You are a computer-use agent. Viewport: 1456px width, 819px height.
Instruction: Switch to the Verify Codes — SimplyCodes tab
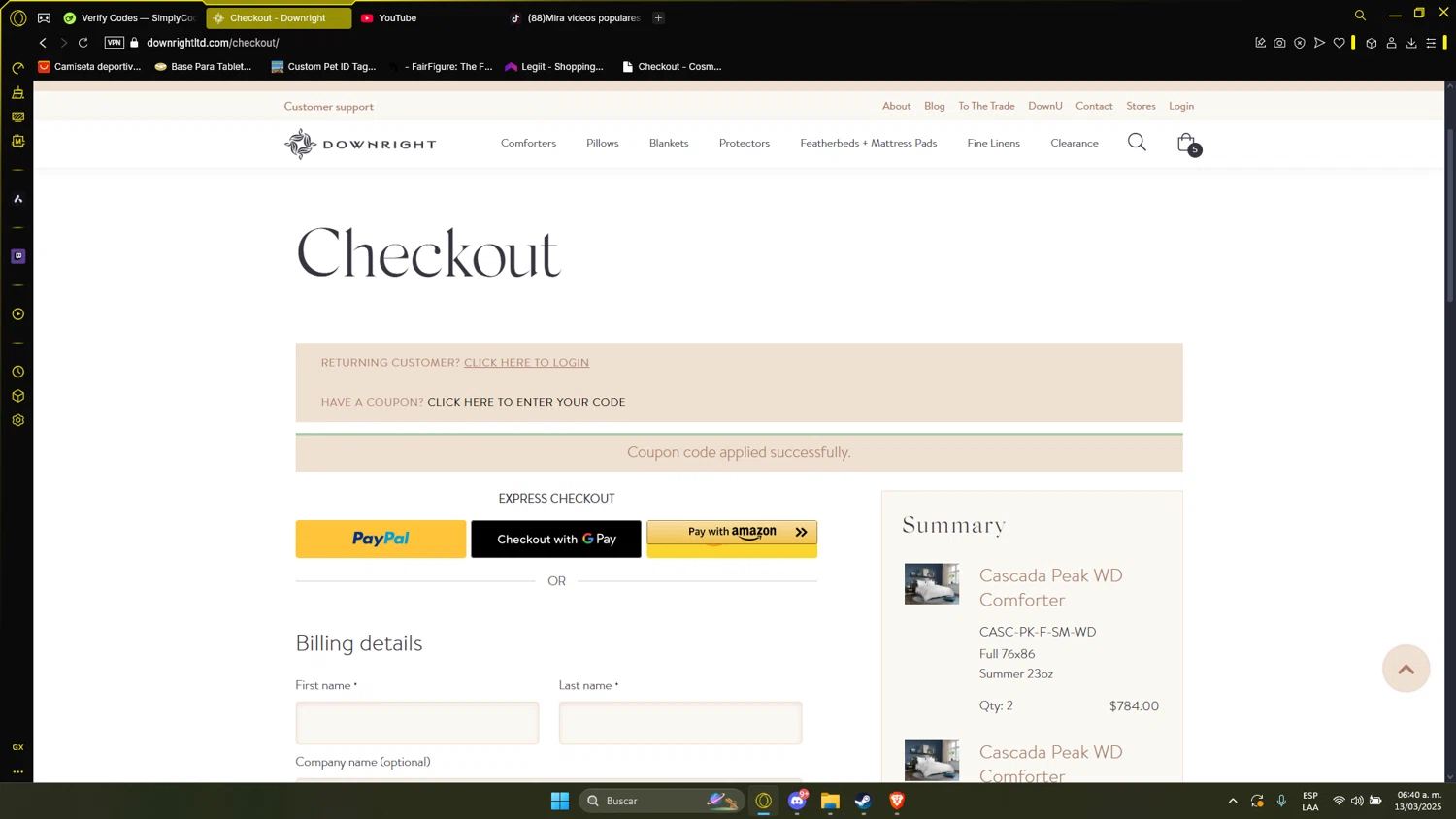[130, 17]
